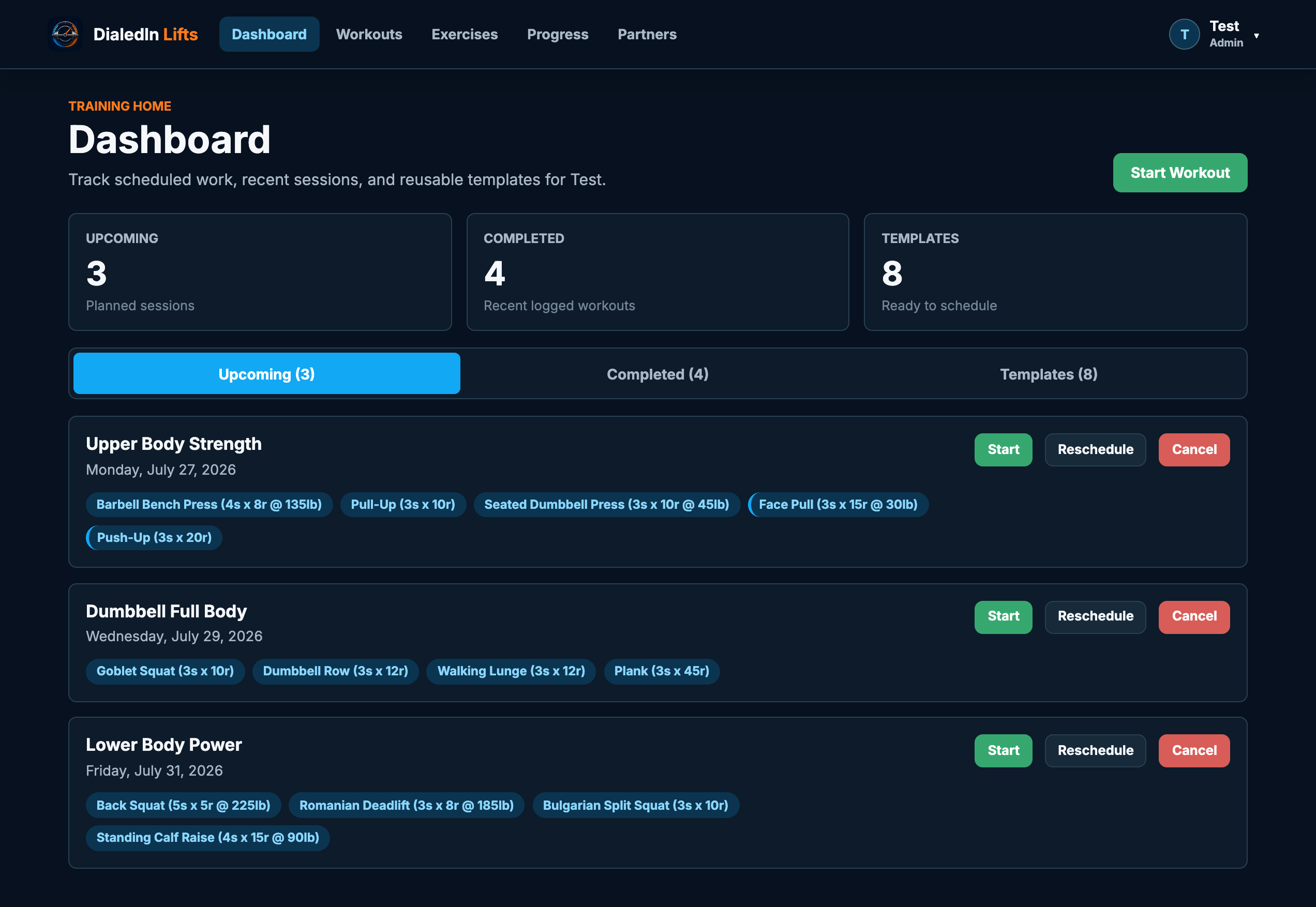The width and height of the screenshot is (1316, 907).
Task: Open the Dashboard nav item
Action: 269,34
